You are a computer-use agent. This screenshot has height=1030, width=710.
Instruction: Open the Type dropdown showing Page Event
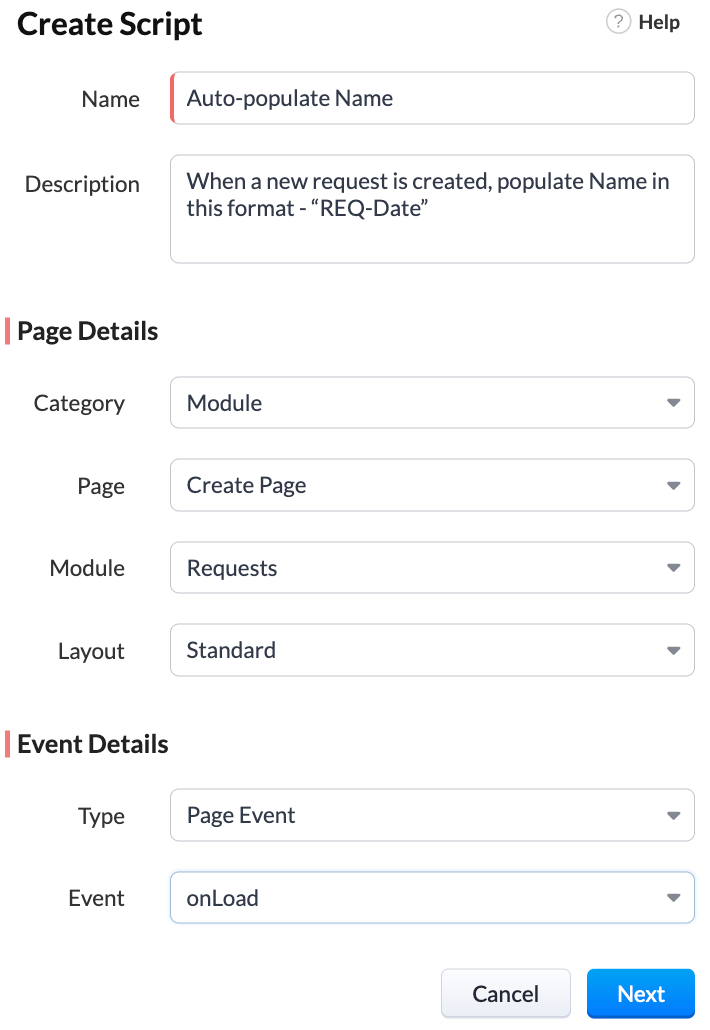(x=432, y=815)
